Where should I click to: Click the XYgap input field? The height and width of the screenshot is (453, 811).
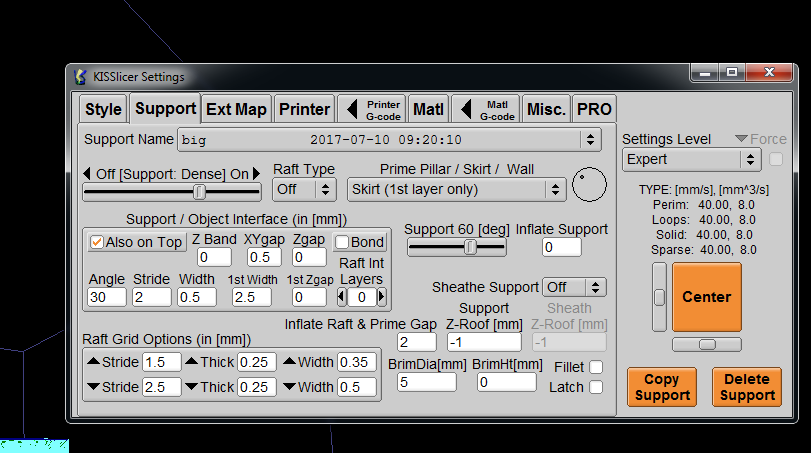pyautogui.click(x=264, y=257)
